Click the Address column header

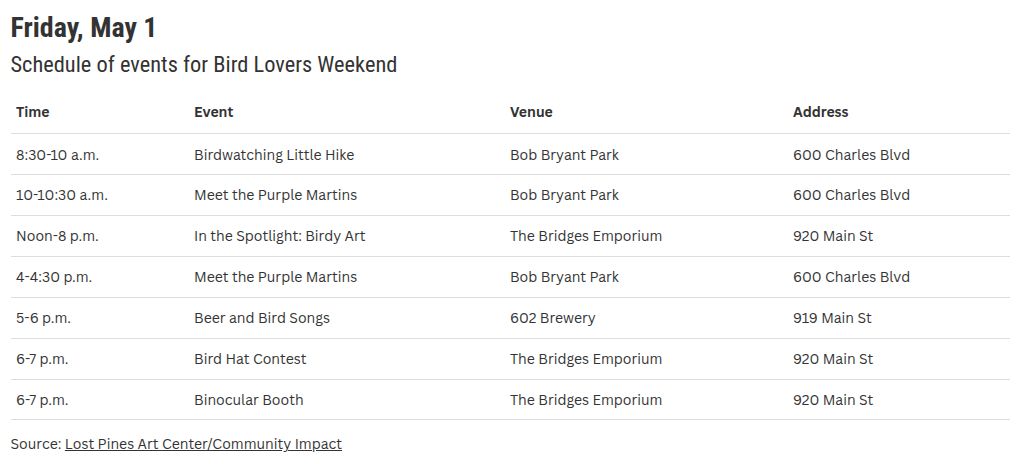click(820, 112)
